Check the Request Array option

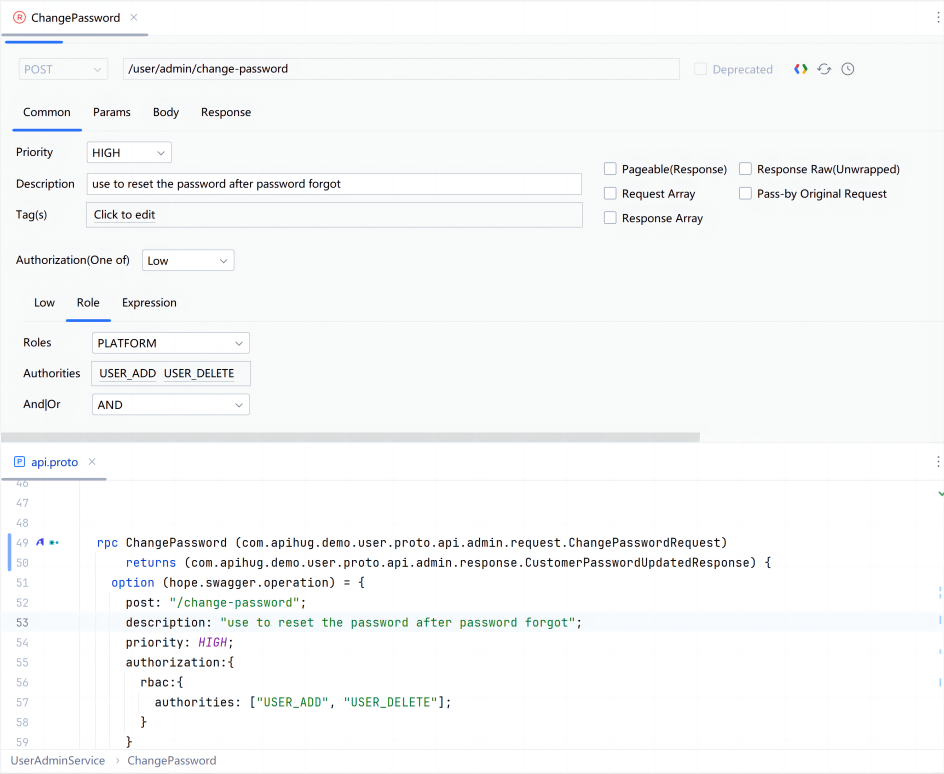pos(610,194)
